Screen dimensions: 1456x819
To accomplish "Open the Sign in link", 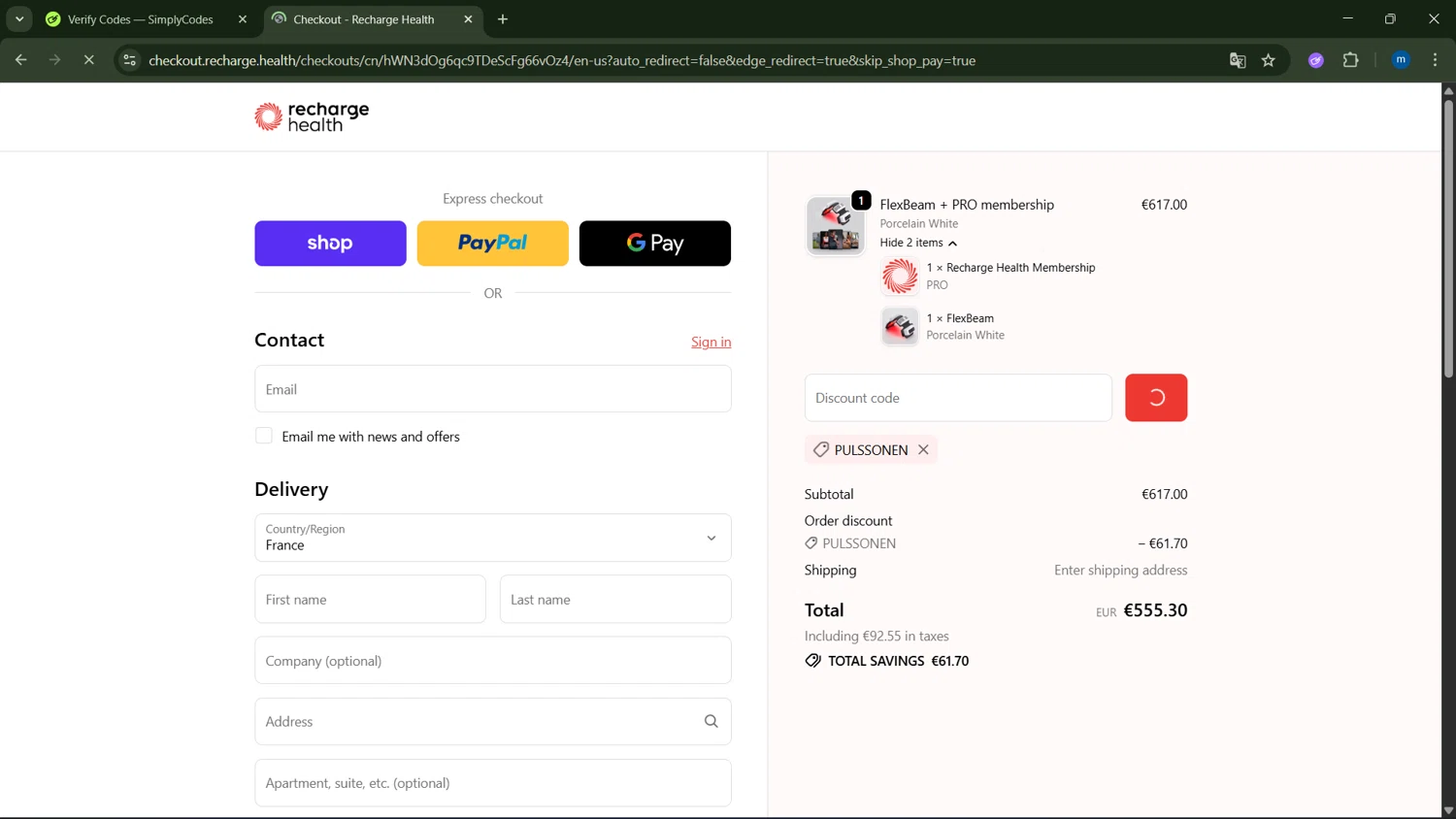I will point(711,342).
